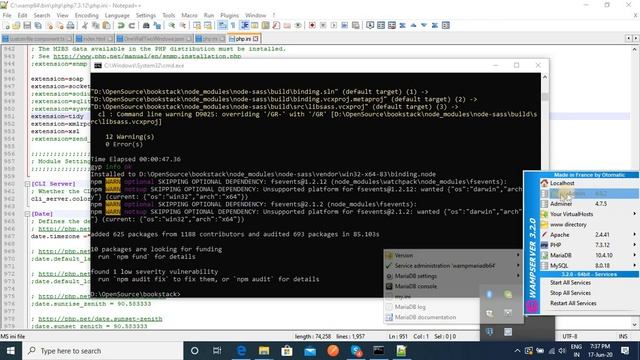Click the Copy toolbar icon
The image size is (640, 360).
(96, 25)
